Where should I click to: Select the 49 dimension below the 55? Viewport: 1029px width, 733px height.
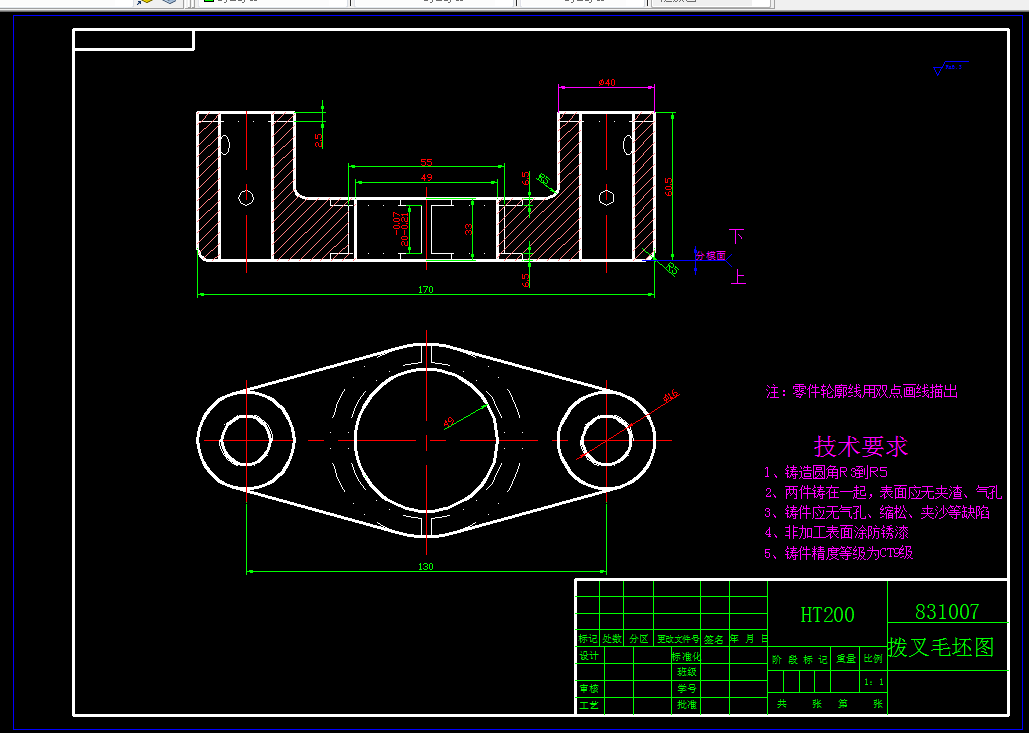click(427, 177)
